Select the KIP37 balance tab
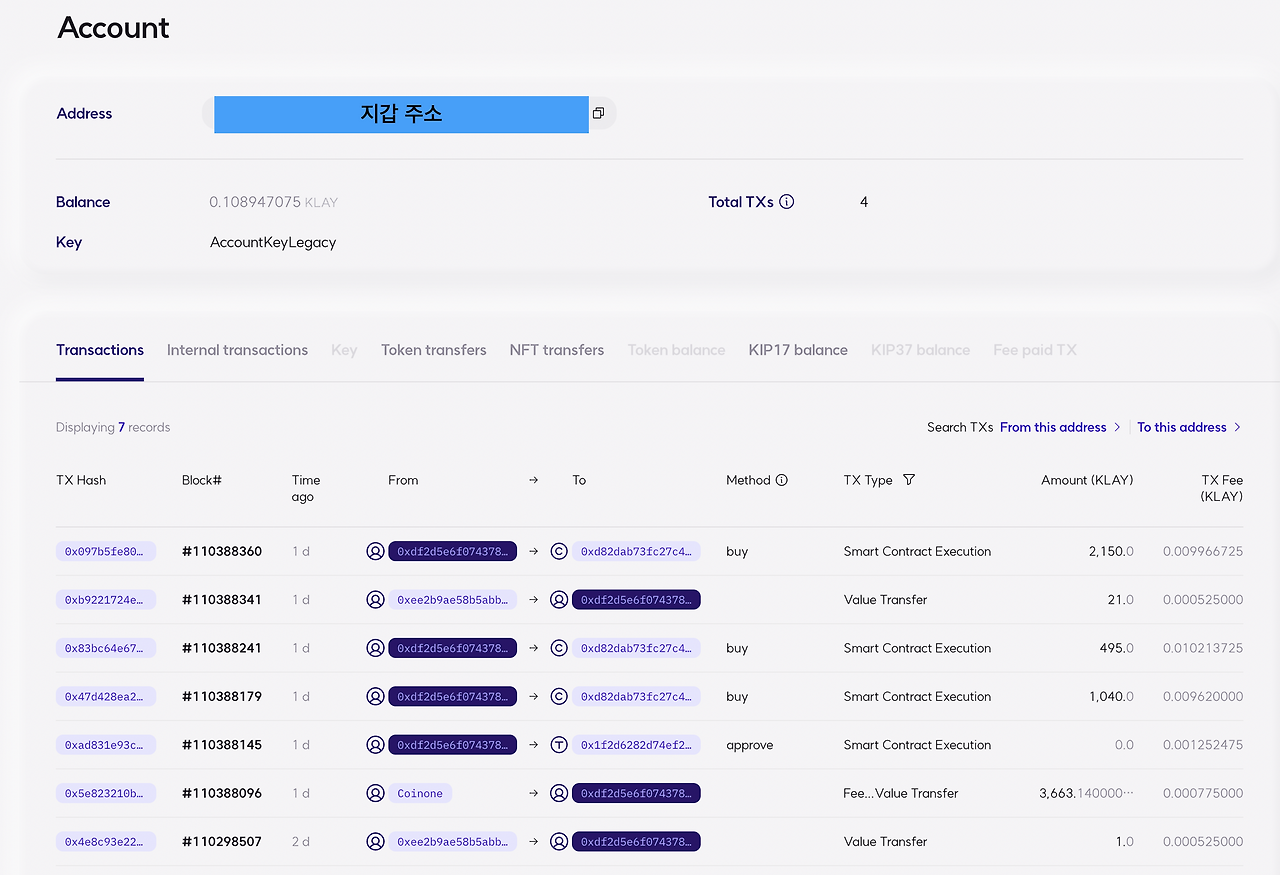The image size is (1280, 875). point(920,350)
